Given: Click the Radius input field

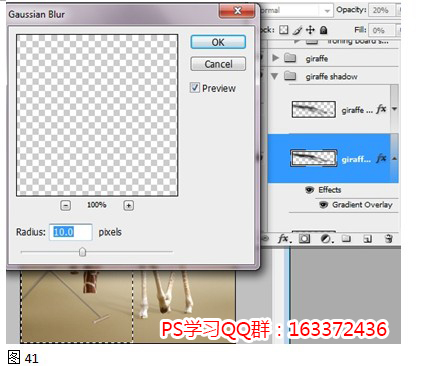Looking at the screenshot, I should (71, 232).
